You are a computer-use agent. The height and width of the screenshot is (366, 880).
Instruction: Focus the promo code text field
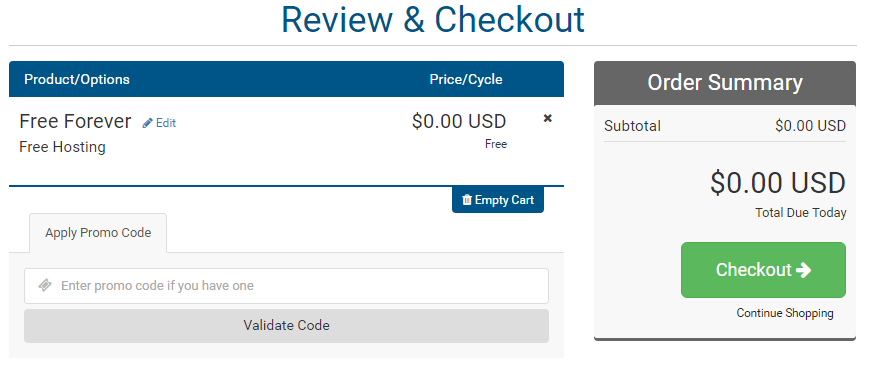point(286,286)
